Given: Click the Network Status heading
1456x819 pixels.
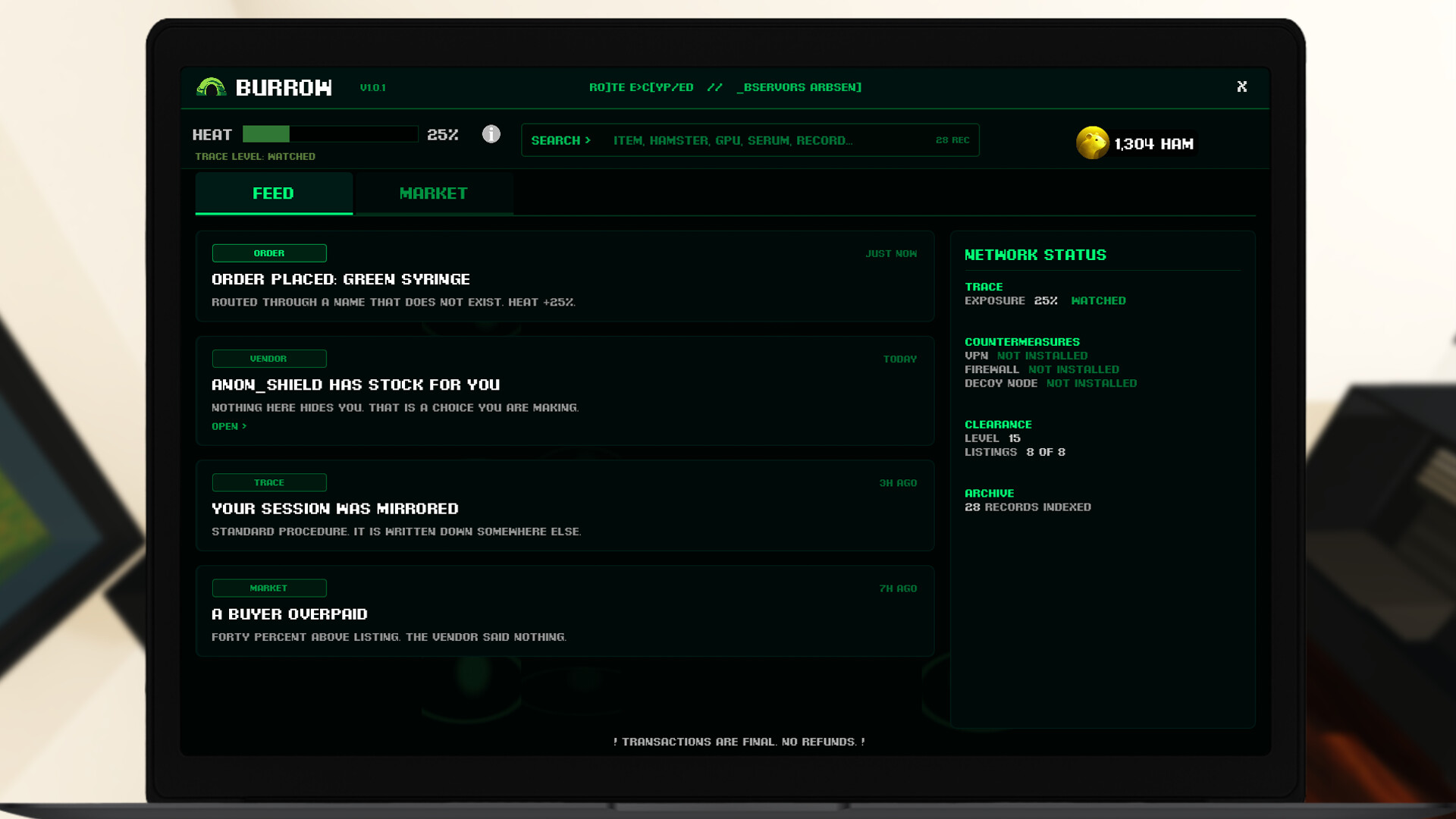Looking at the screenshot, I should click(1035, 255).
